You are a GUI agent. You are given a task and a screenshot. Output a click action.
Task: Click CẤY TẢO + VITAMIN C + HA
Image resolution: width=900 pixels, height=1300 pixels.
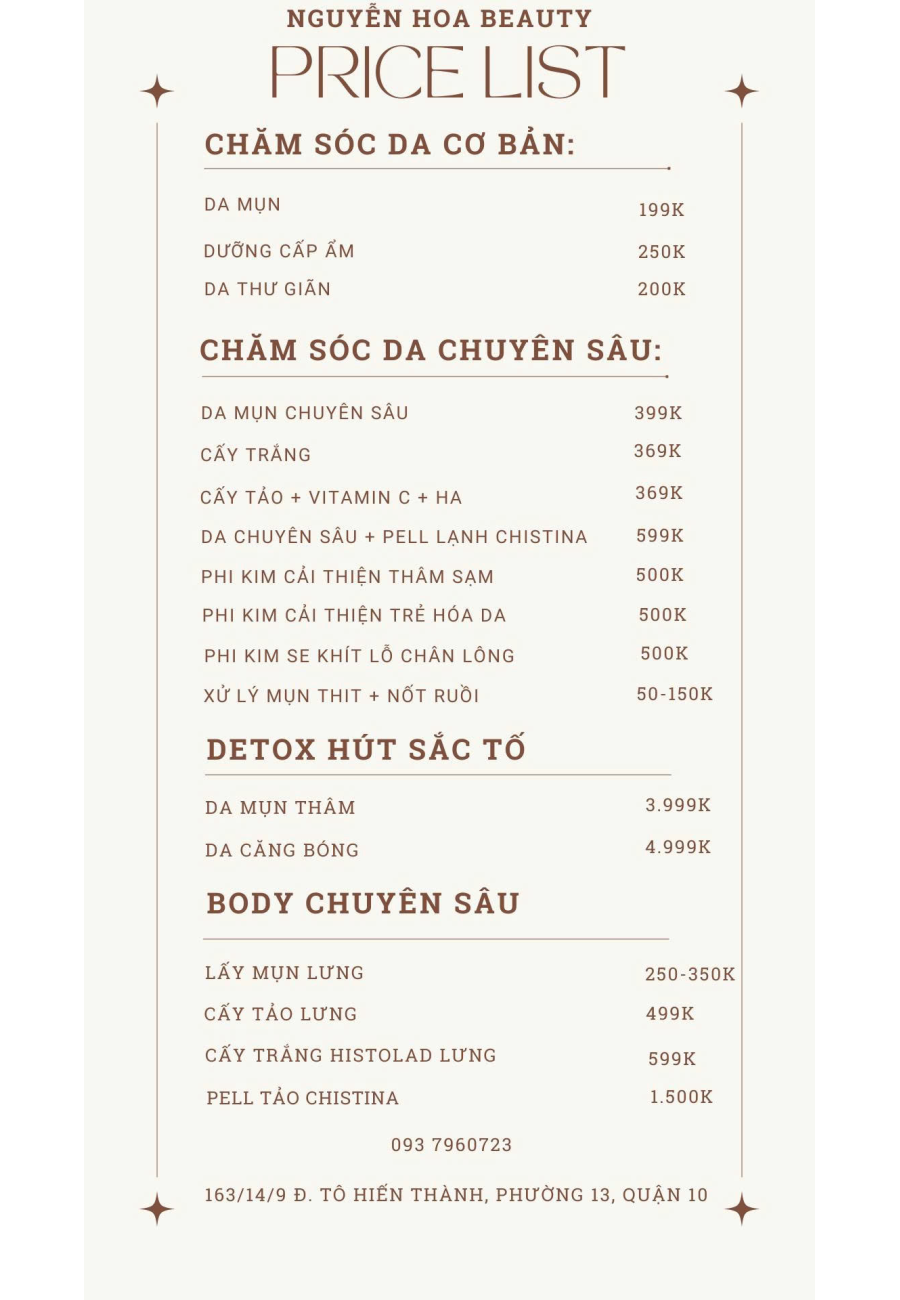coord(331,497)
